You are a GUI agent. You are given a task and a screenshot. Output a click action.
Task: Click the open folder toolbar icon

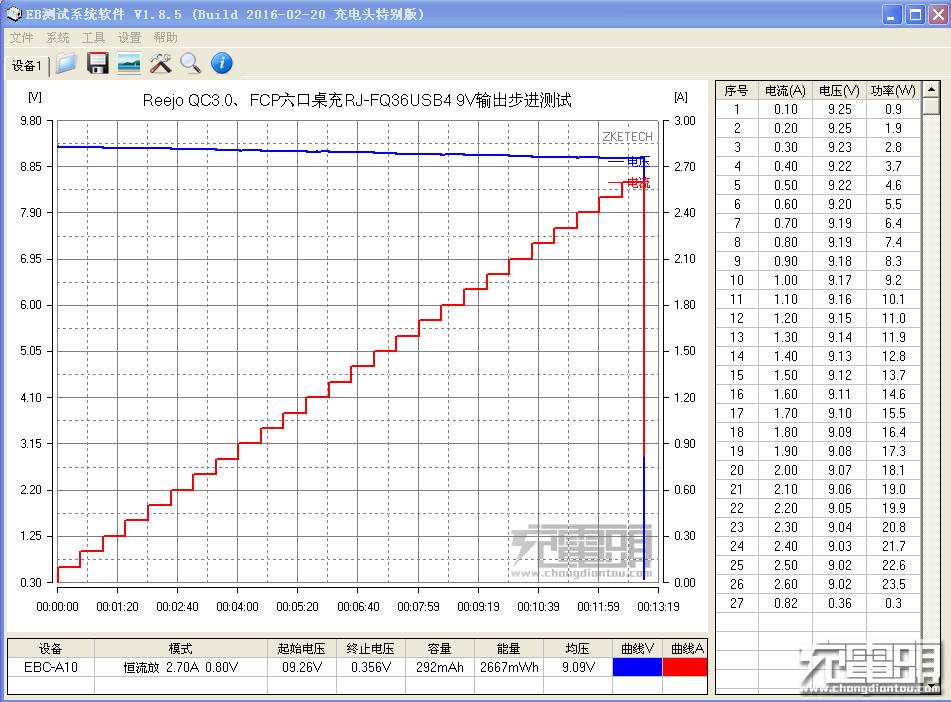click(x=66, y=63)
